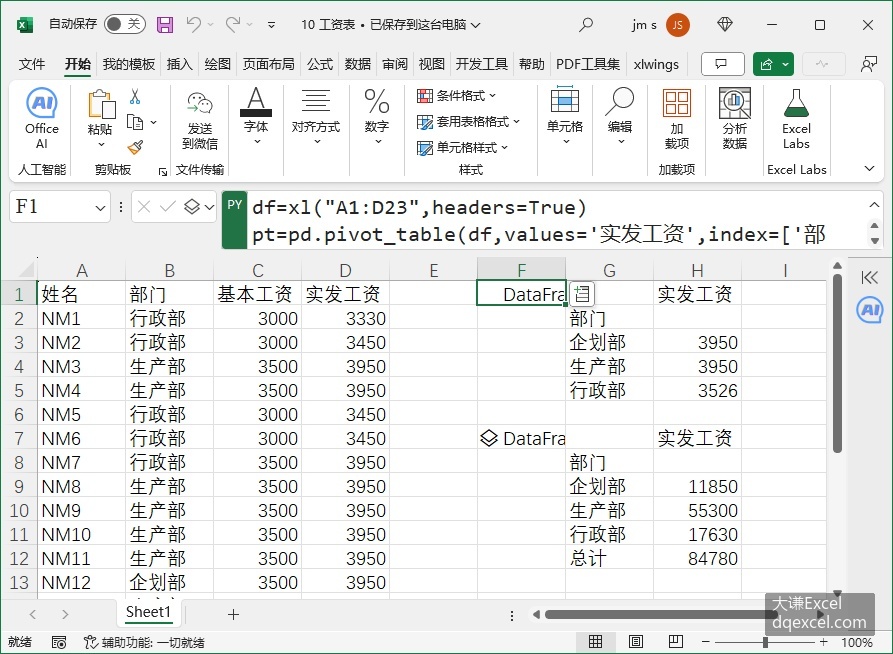Activate the Format Painter brush

click(x=135, y=148)
